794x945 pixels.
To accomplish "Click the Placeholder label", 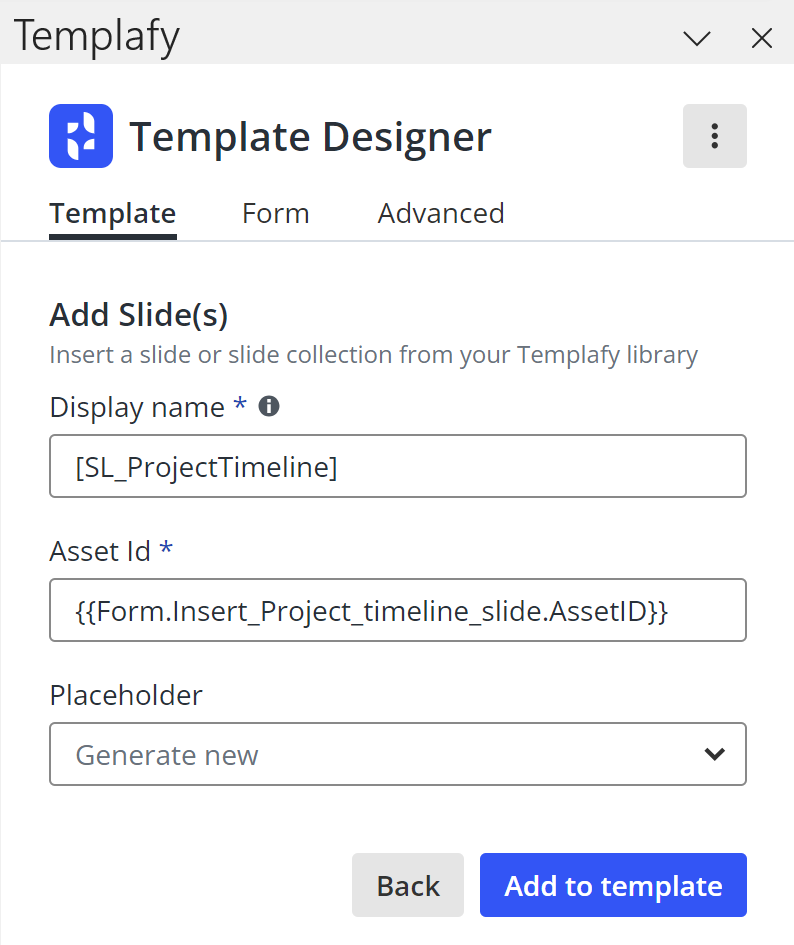I will 126,695.
